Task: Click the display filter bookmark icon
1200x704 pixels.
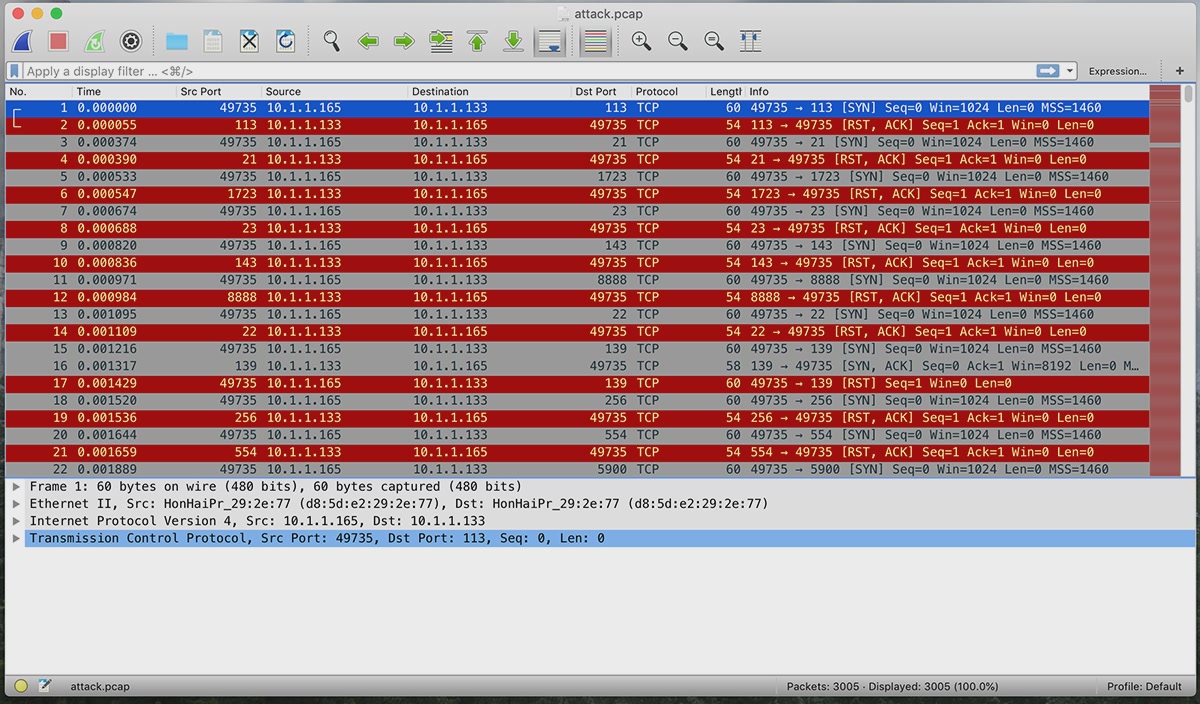Action: 15,71
